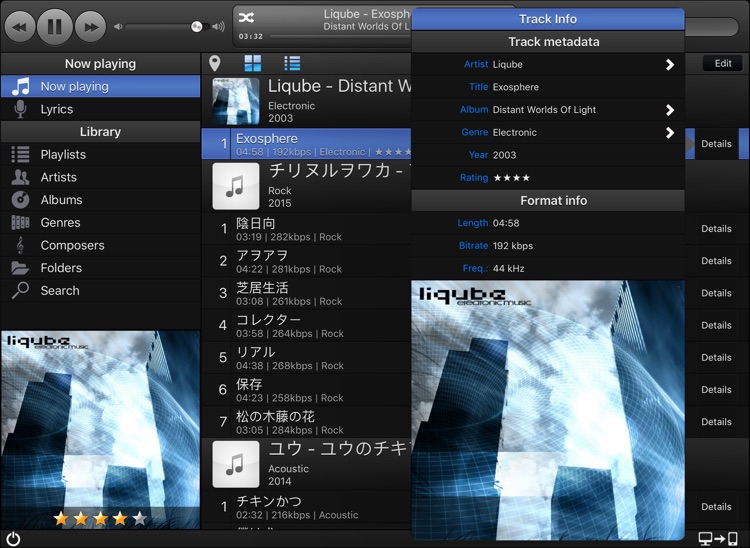Viewport: 750px width, 548px height.
Task: Rate with the fifth star on artwork
Action: click(139, 518)
